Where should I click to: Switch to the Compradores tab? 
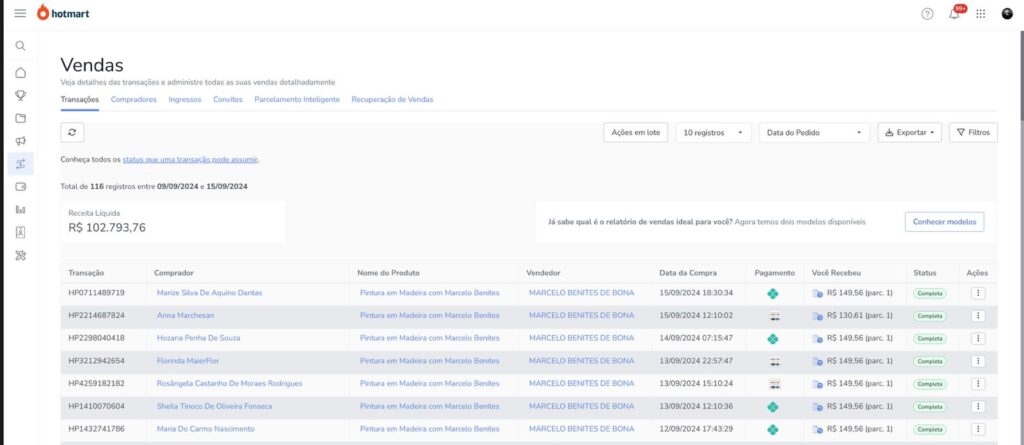134,99
